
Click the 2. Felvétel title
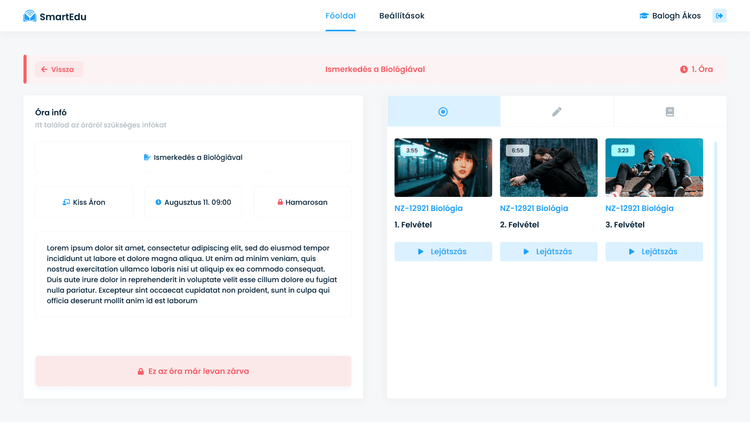coord(519,225)
